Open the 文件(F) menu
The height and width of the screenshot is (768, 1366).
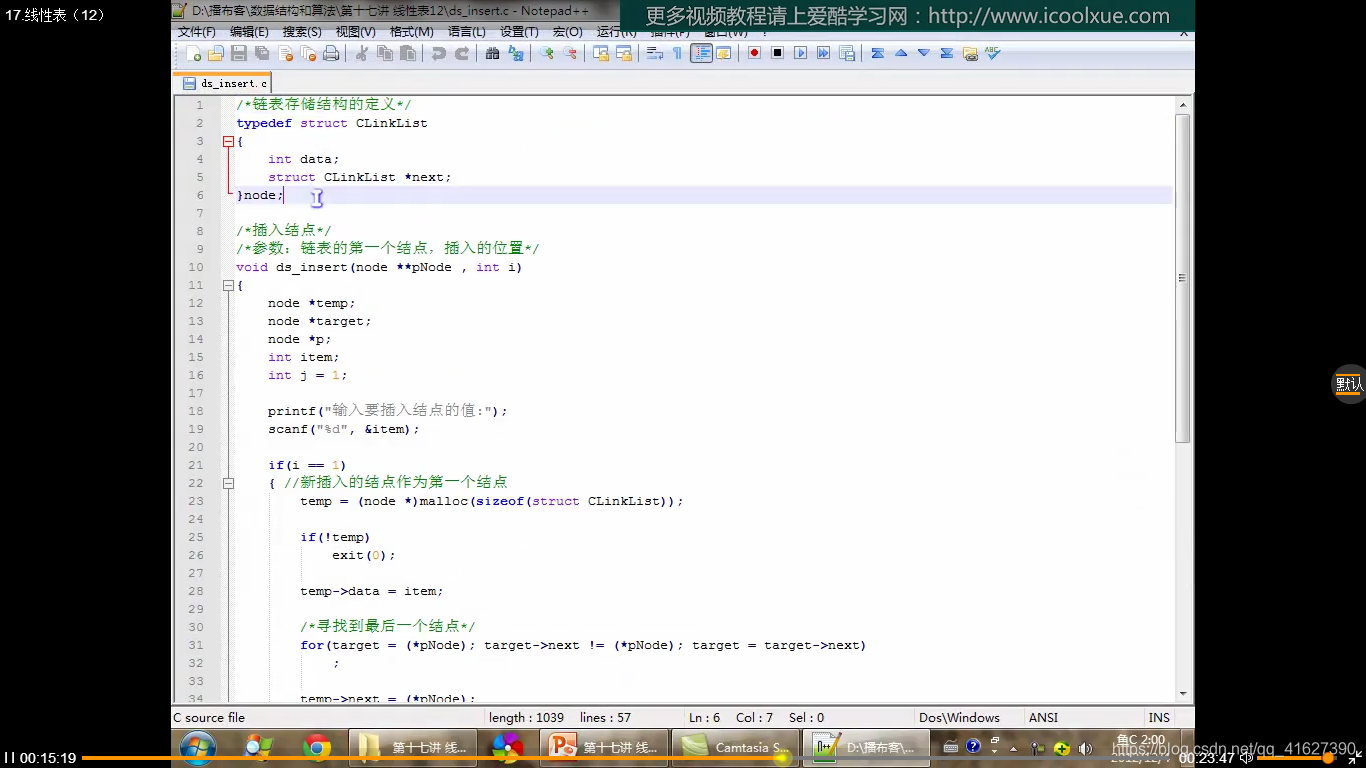point(197,32)
